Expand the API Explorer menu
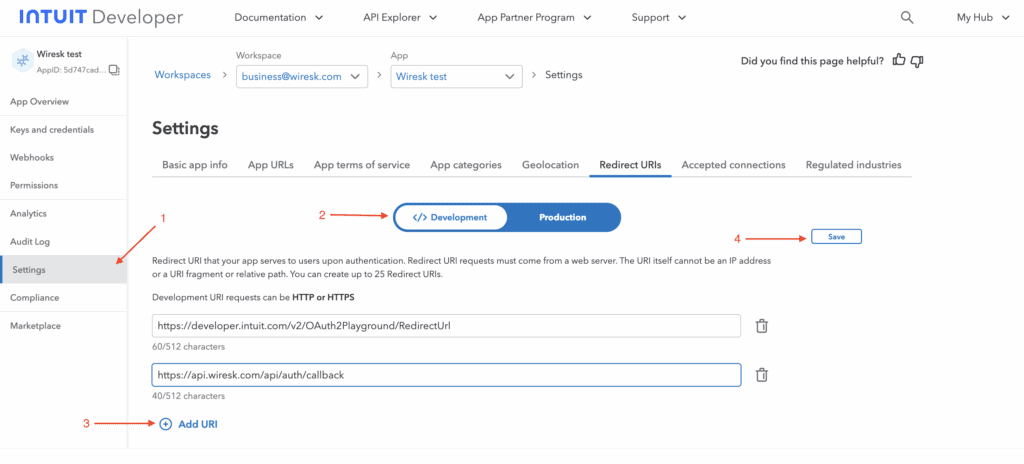 [400, 18]
